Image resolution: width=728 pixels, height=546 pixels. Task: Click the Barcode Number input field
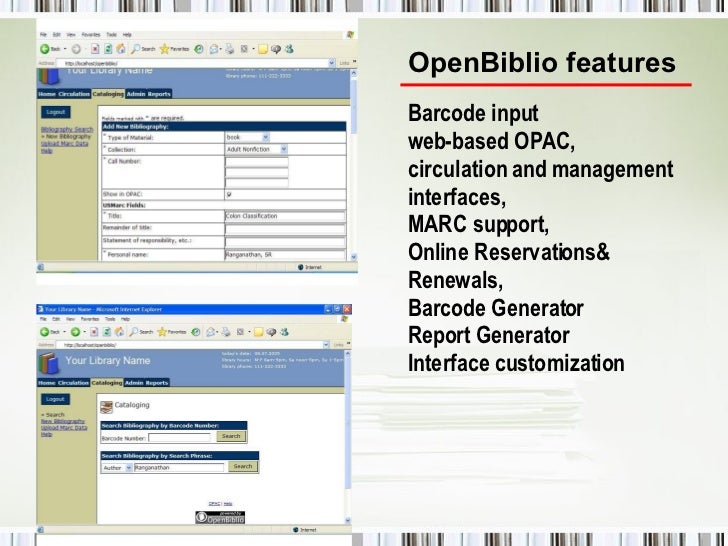pyautogui.click(x=179, y=437)
